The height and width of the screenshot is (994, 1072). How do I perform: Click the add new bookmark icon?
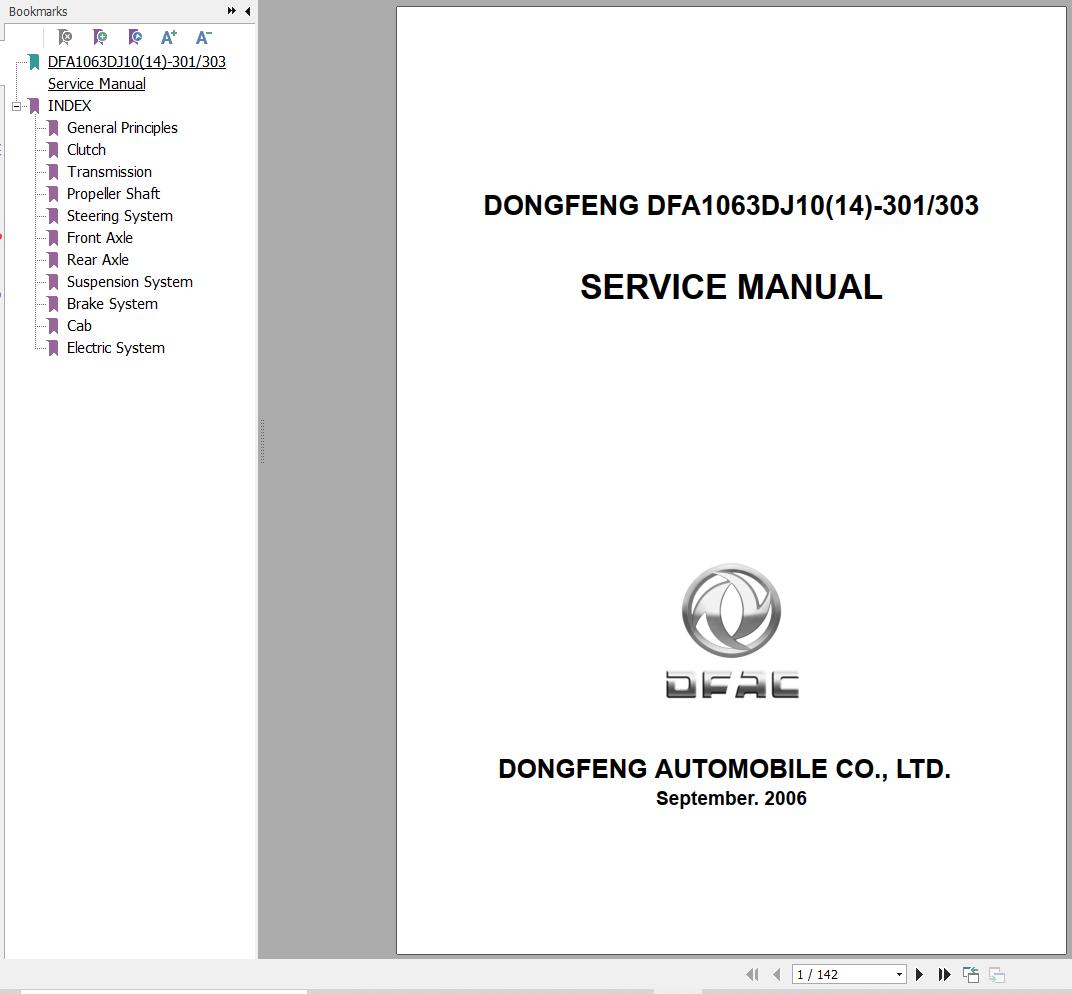tap(100, 37)
